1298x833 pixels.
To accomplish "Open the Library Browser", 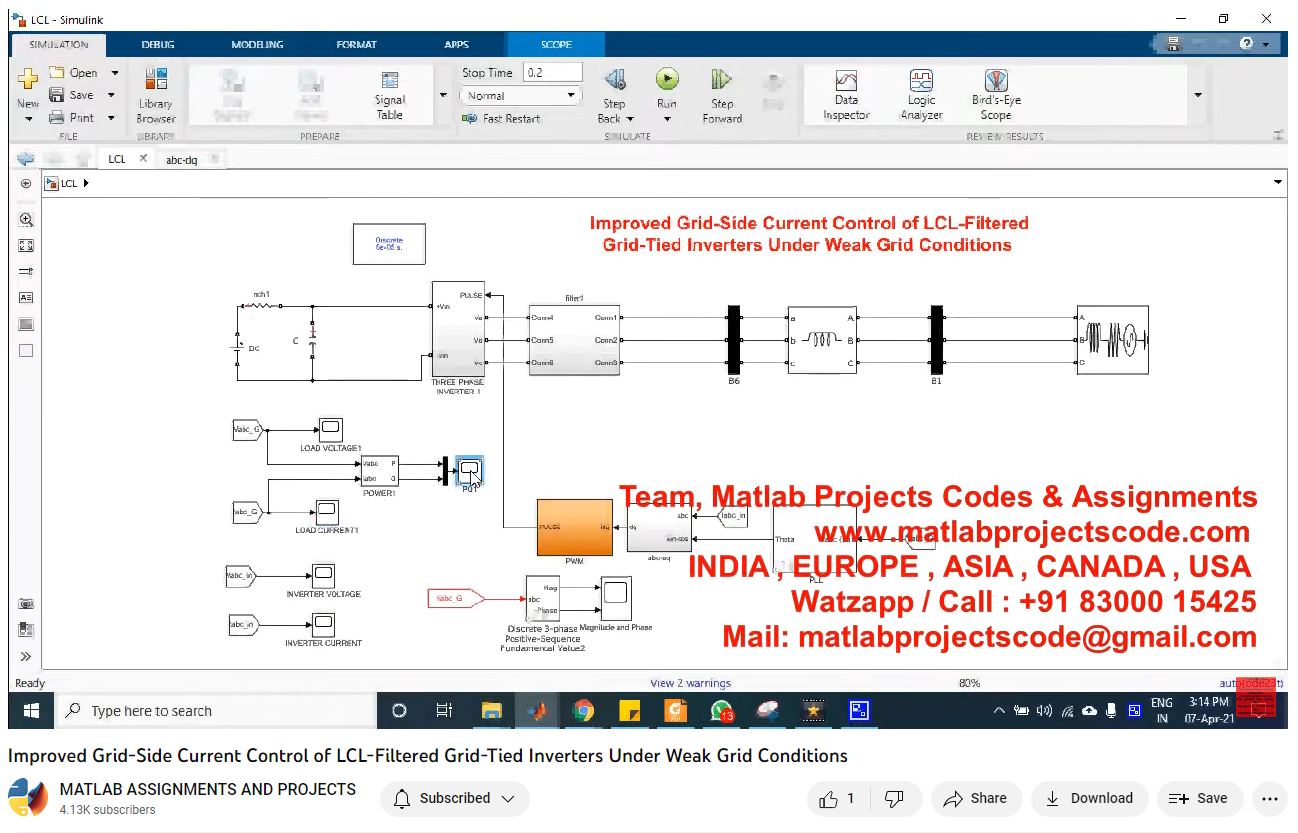I will click(155, 95).
